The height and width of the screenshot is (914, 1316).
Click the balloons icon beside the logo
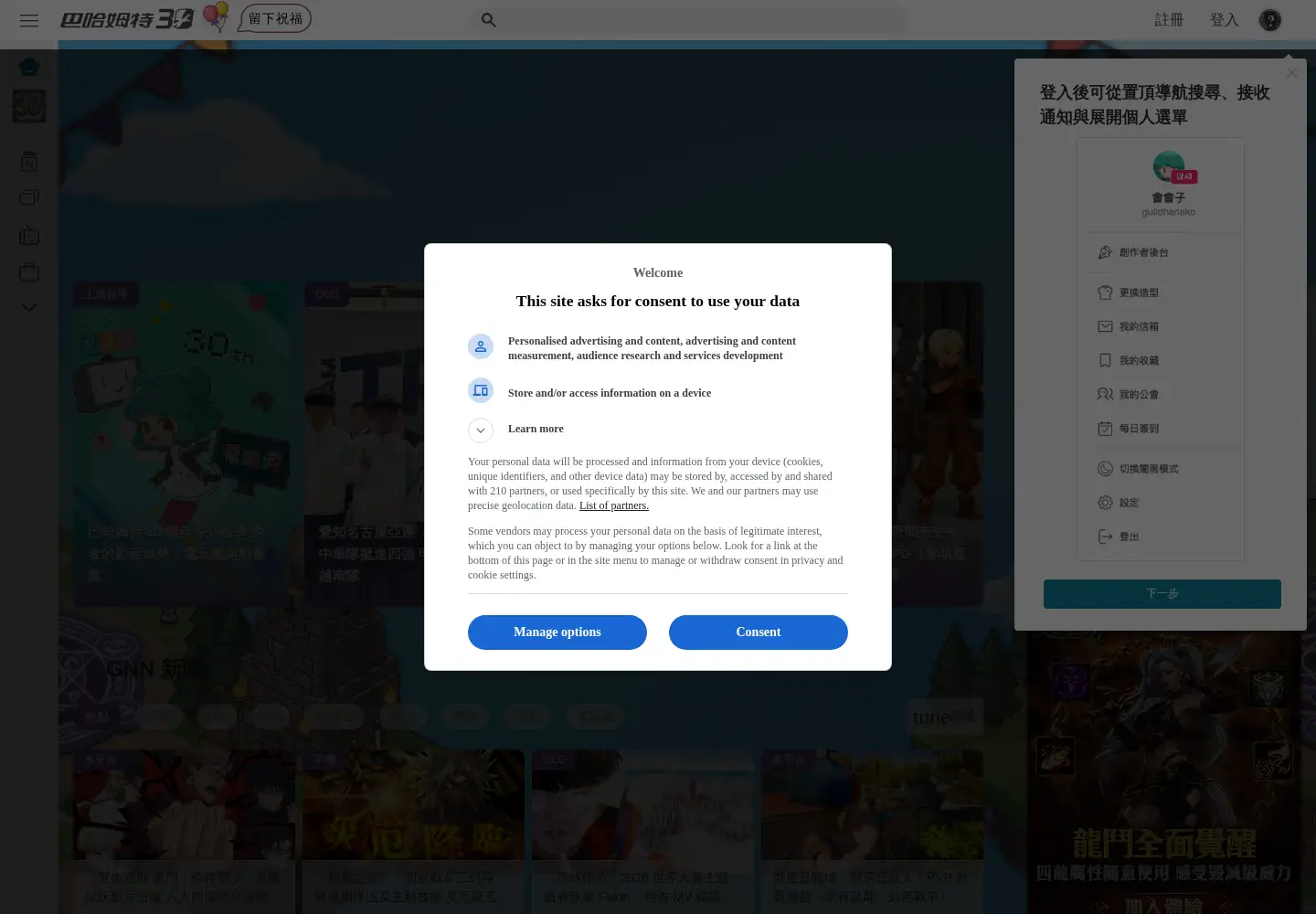pyautogui.click(x=216, y=17)
